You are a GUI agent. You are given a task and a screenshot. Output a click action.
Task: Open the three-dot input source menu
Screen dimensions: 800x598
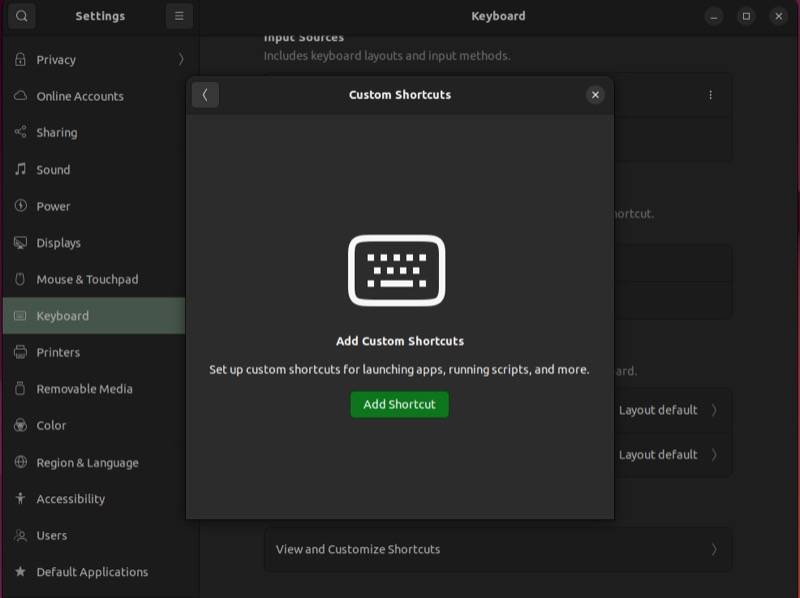(x=710, y=94)
